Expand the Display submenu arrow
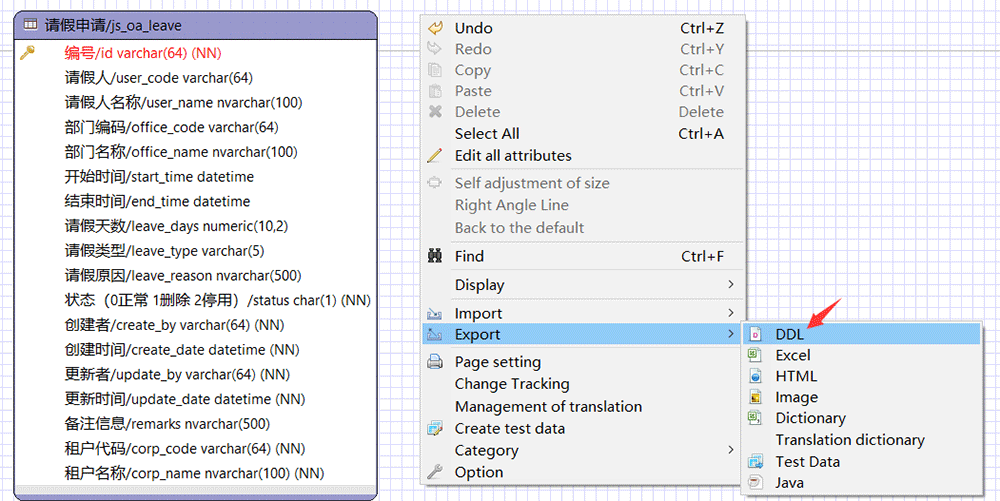Image resolution: width=1000 pixels, height=501 pixels. click(x=731, y=284)
